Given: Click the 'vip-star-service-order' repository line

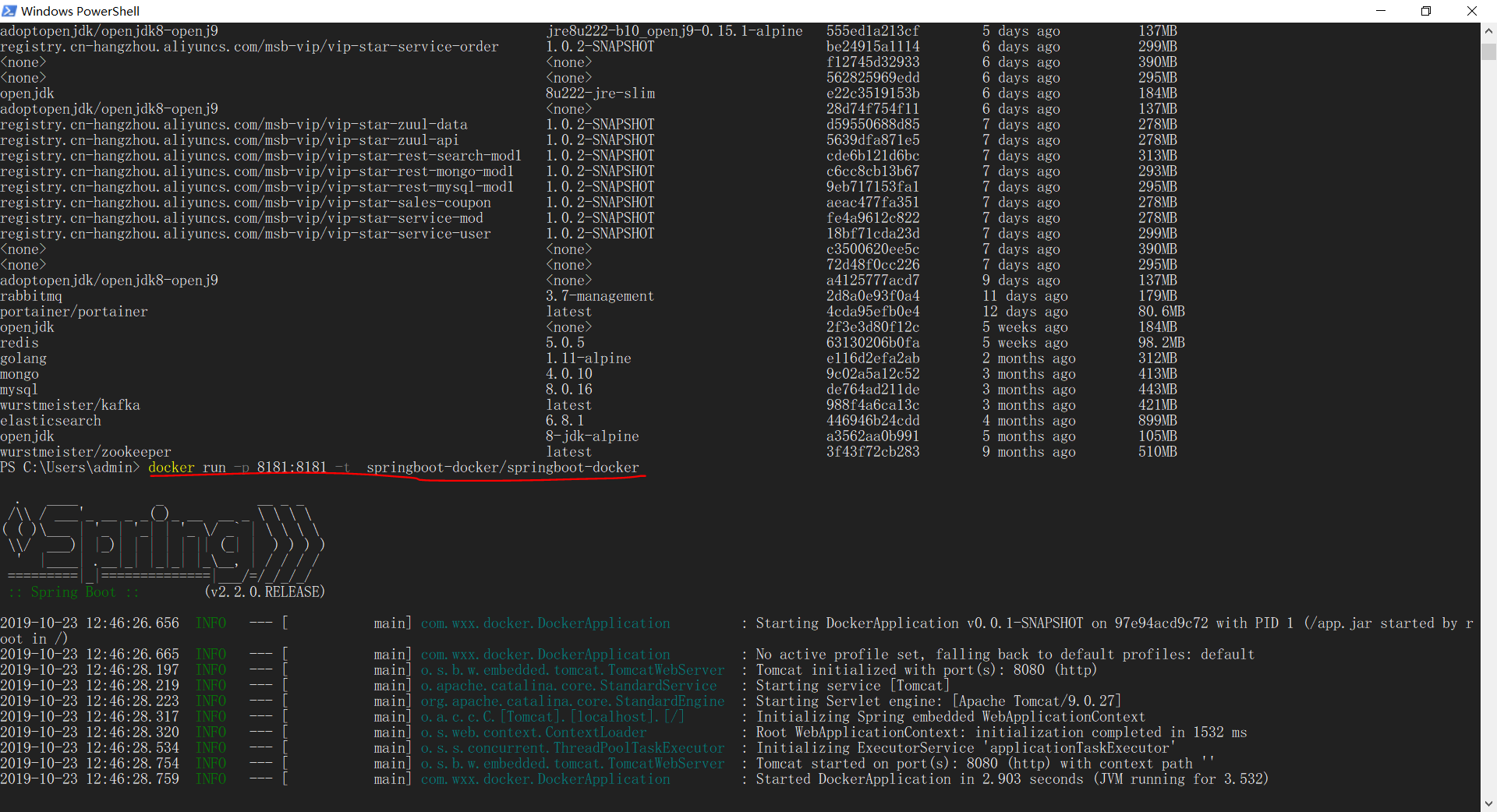Looking at the screenshot, I should click(x=249, y=47).
